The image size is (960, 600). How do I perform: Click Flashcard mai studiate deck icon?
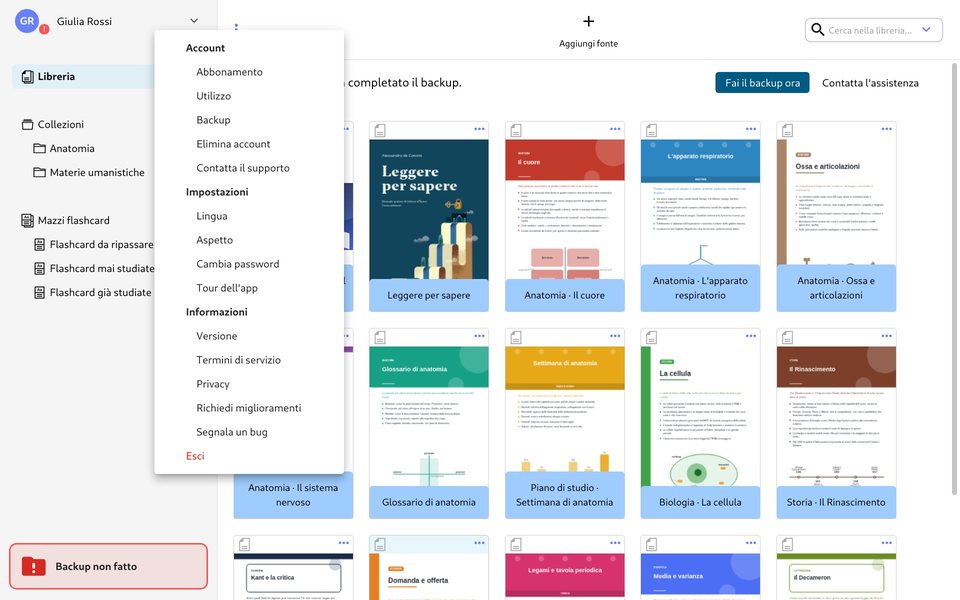[x=39, y=268]
